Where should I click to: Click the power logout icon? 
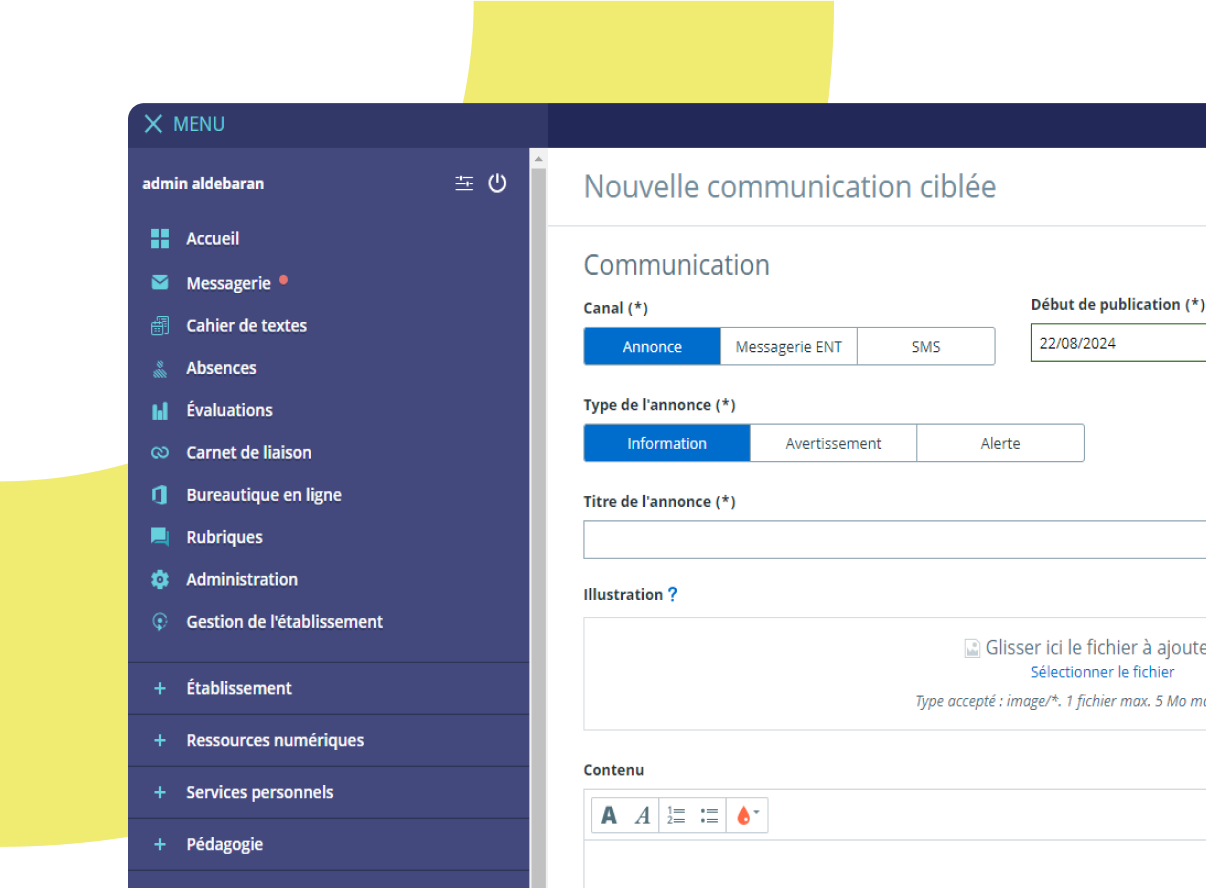pyautogui.click(x=497, y=183)
